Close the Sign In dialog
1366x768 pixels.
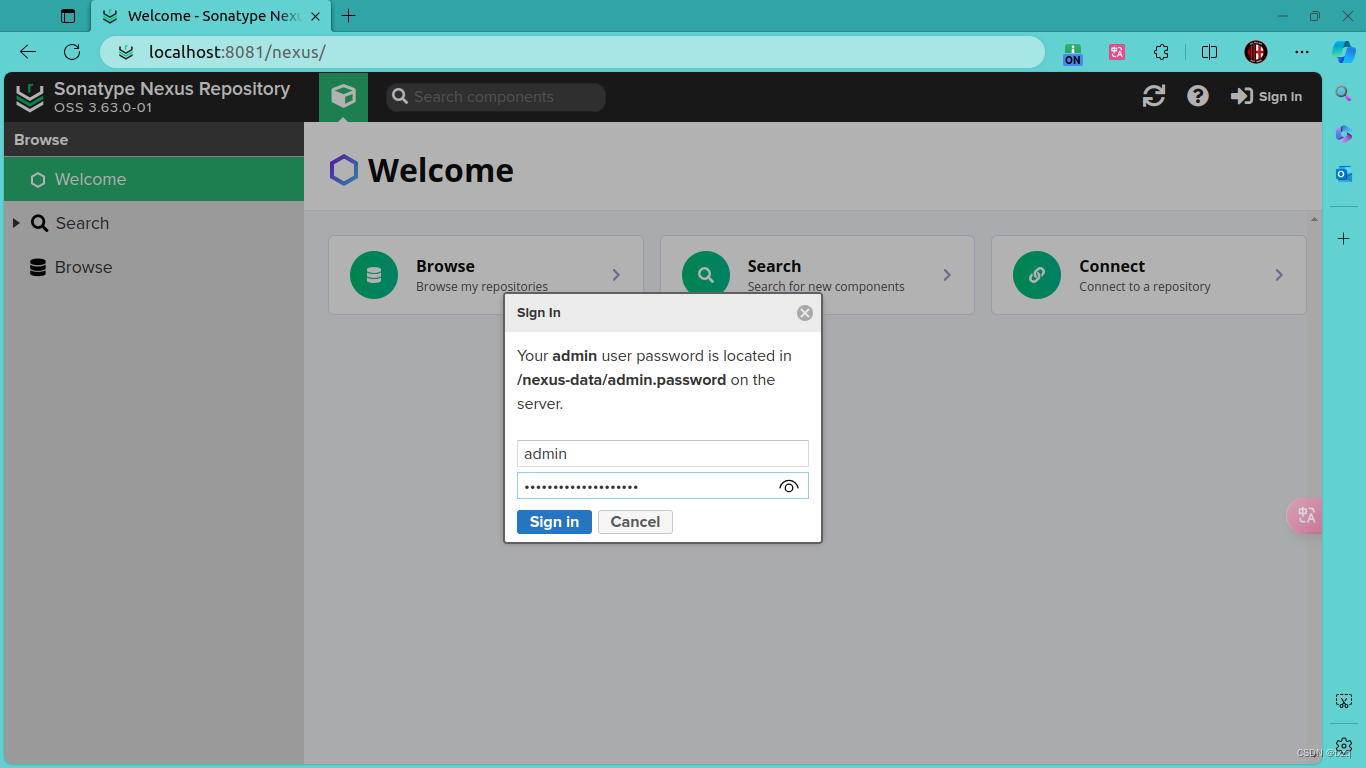coord(805,313)
